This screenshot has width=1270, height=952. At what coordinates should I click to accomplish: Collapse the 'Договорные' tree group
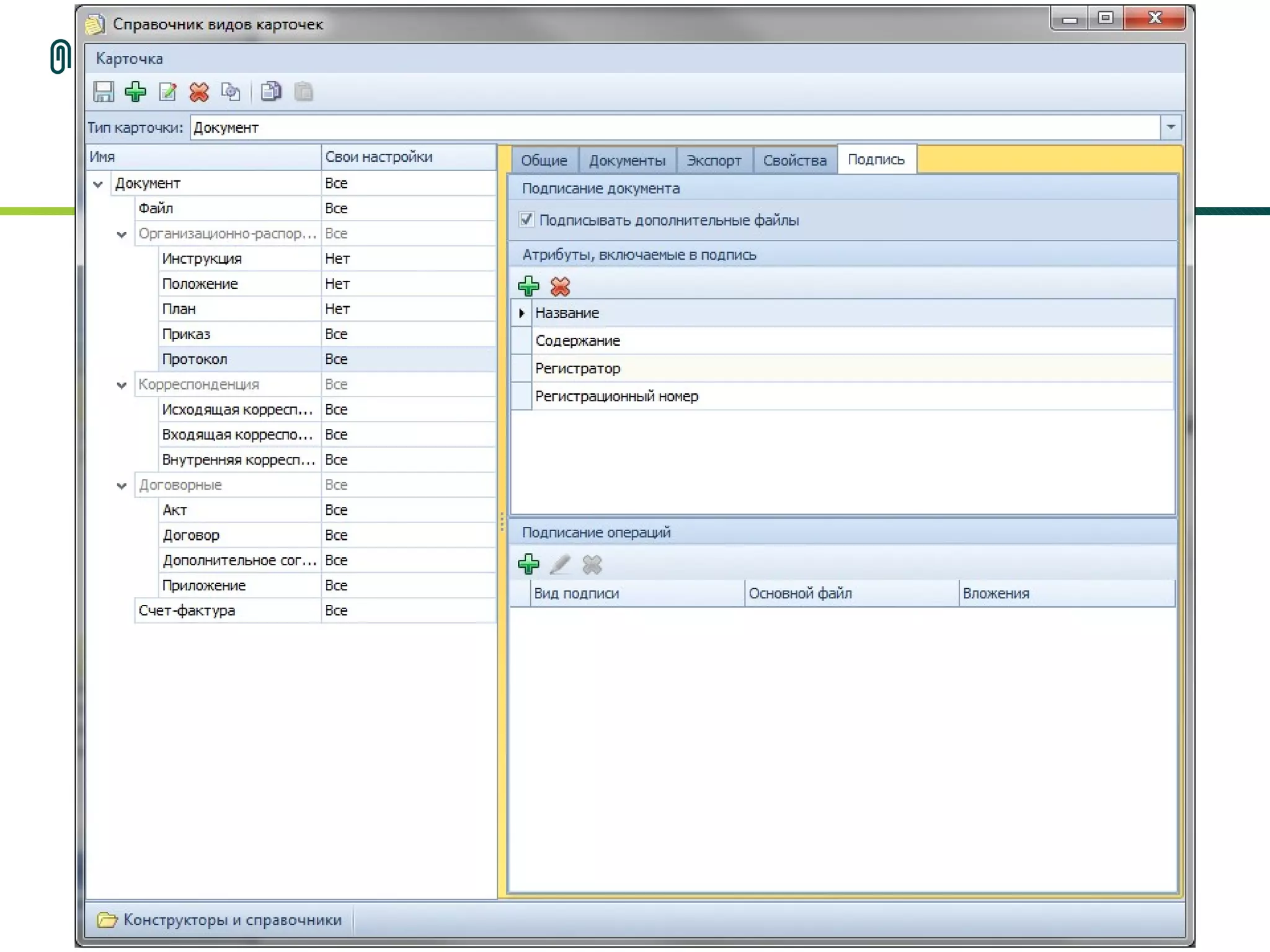122,485
